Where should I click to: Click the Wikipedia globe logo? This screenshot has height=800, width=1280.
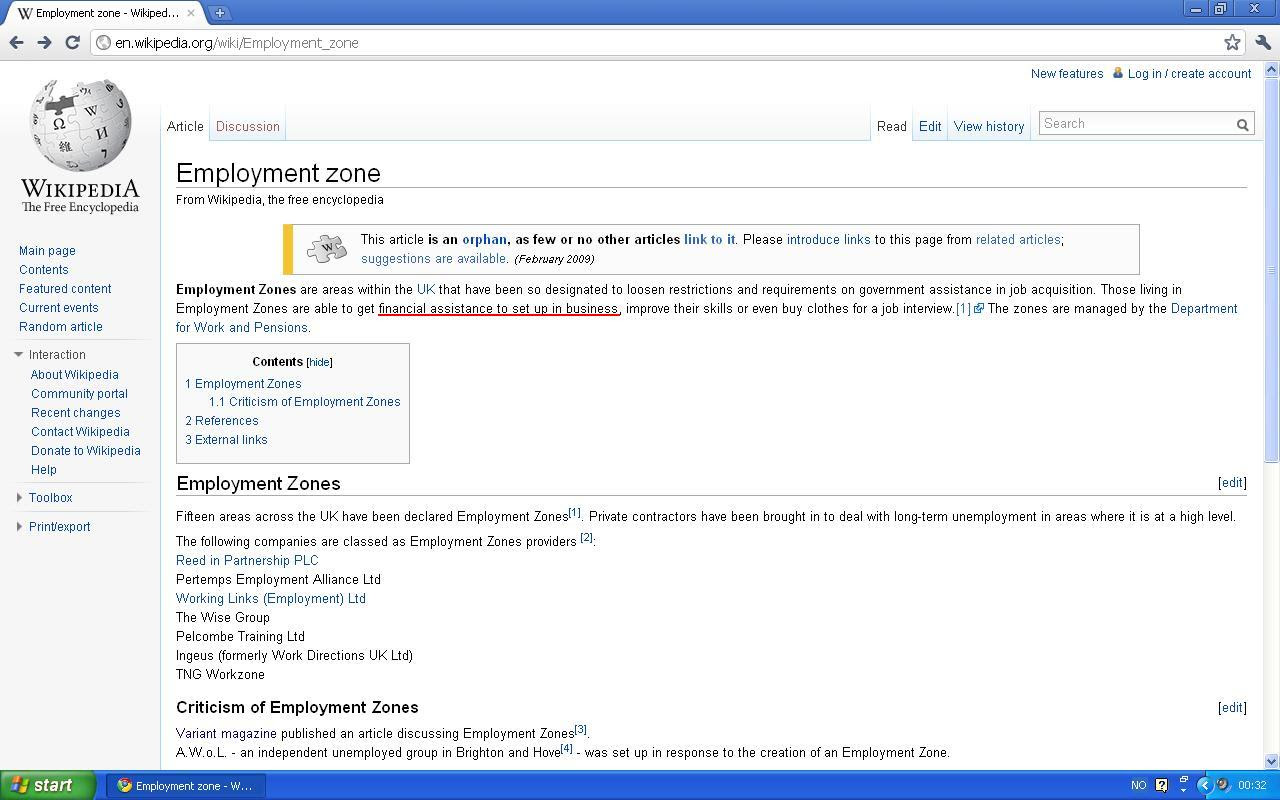click(81, 125)
